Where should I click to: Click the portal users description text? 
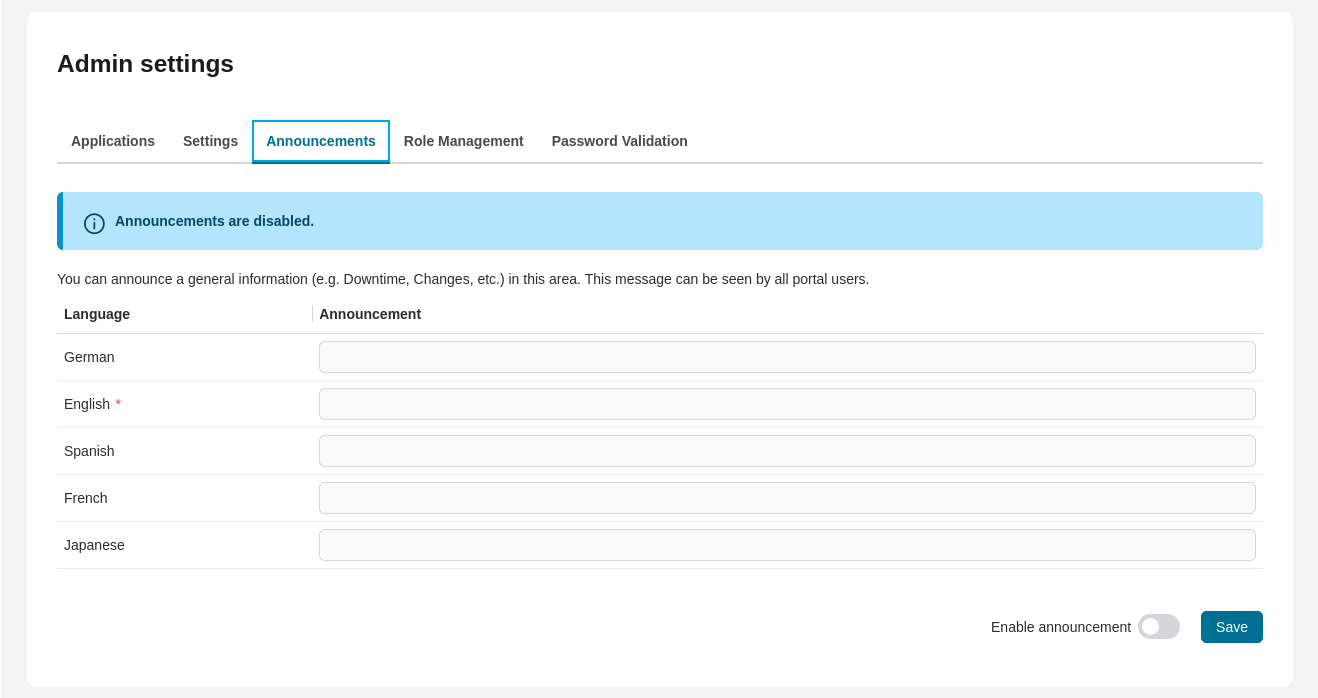[x=463, y=279]
